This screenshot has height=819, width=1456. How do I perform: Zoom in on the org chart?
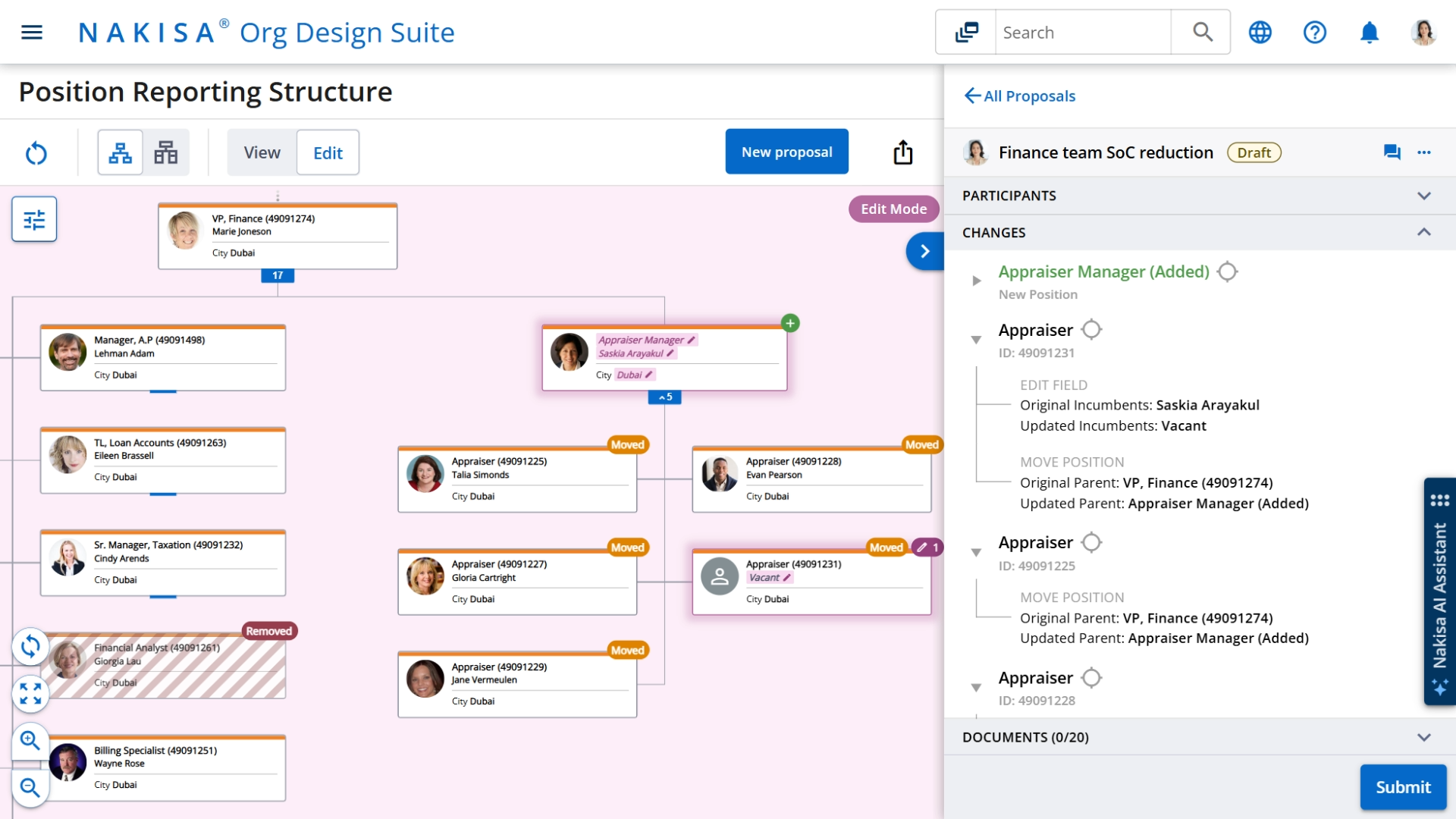[30, 741]
